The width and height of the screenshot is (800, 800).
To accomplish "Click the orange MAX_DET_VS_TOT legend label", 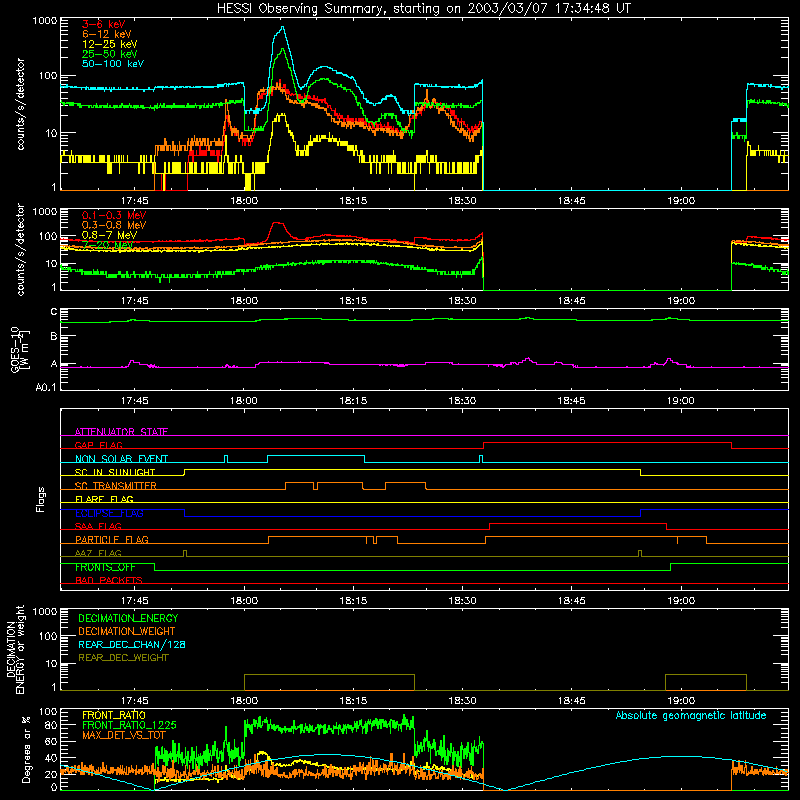I will click(123, 735).
